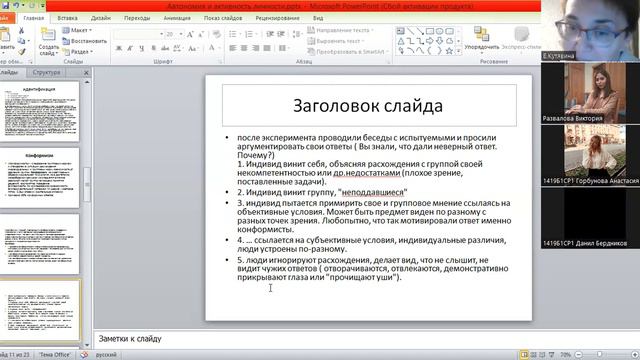Open character spacing AV menu

click(177, 48)
